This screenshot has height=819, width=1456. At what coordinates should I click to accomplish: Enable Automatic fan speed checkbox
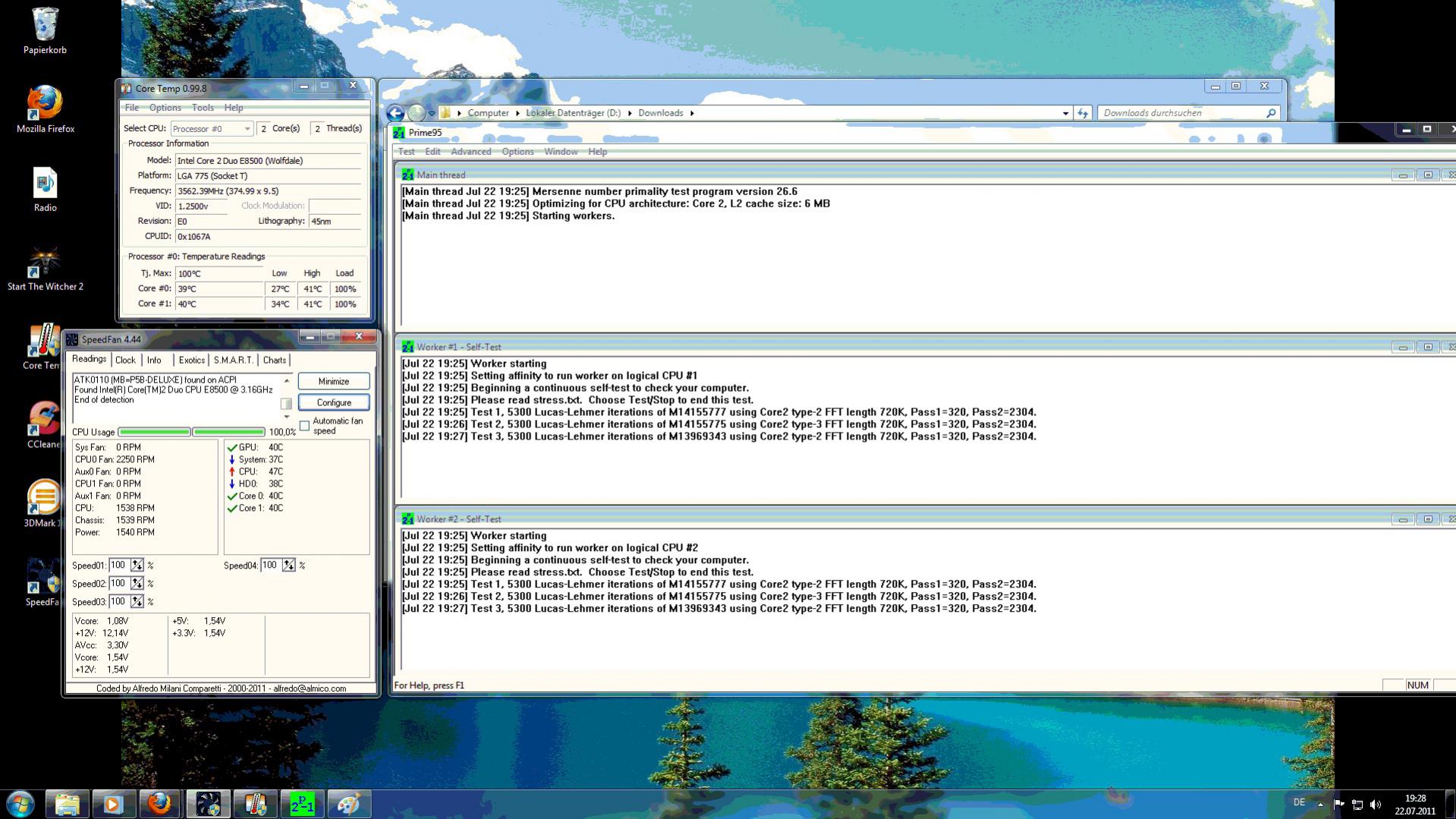(x=305, y=426)
